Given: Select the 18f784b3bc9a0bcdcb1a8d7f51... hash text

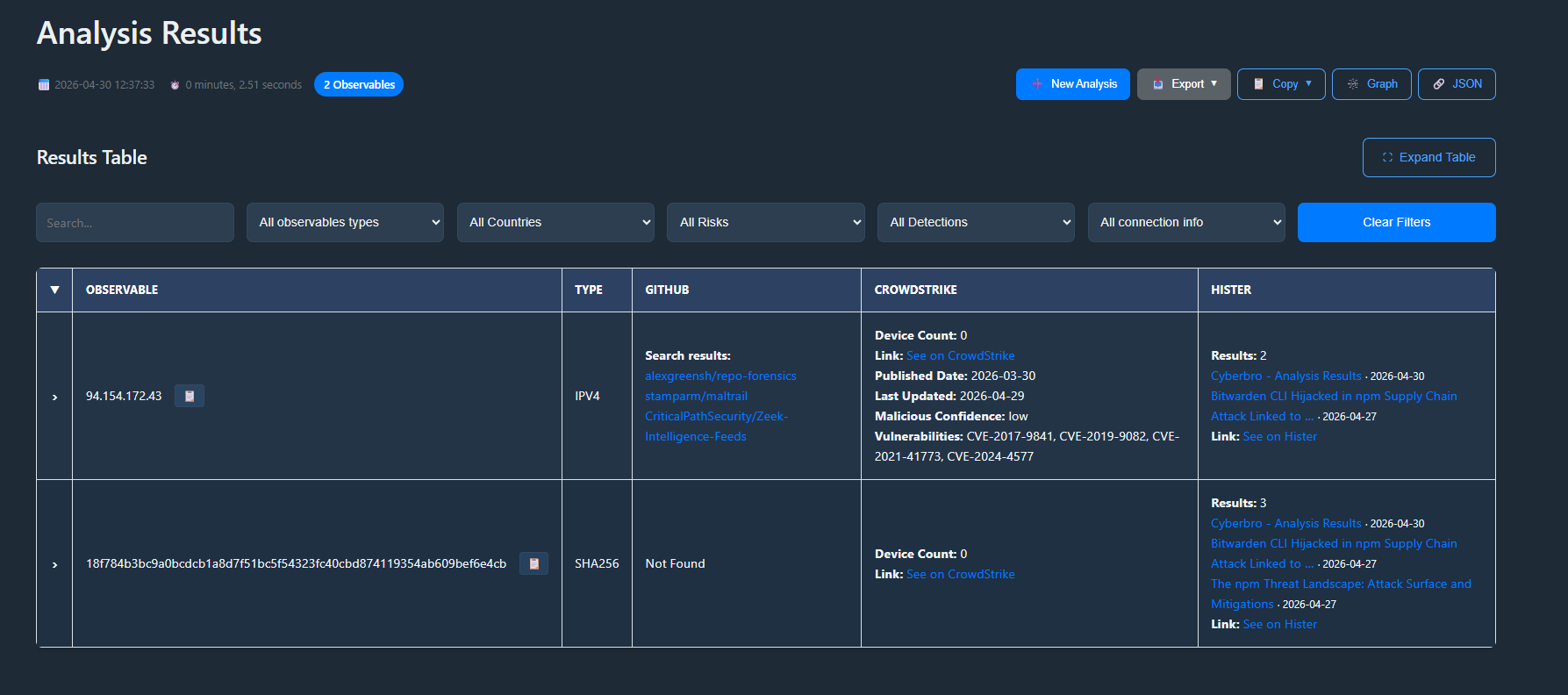Looking at the screenshot, I should (x=296, y=563).
